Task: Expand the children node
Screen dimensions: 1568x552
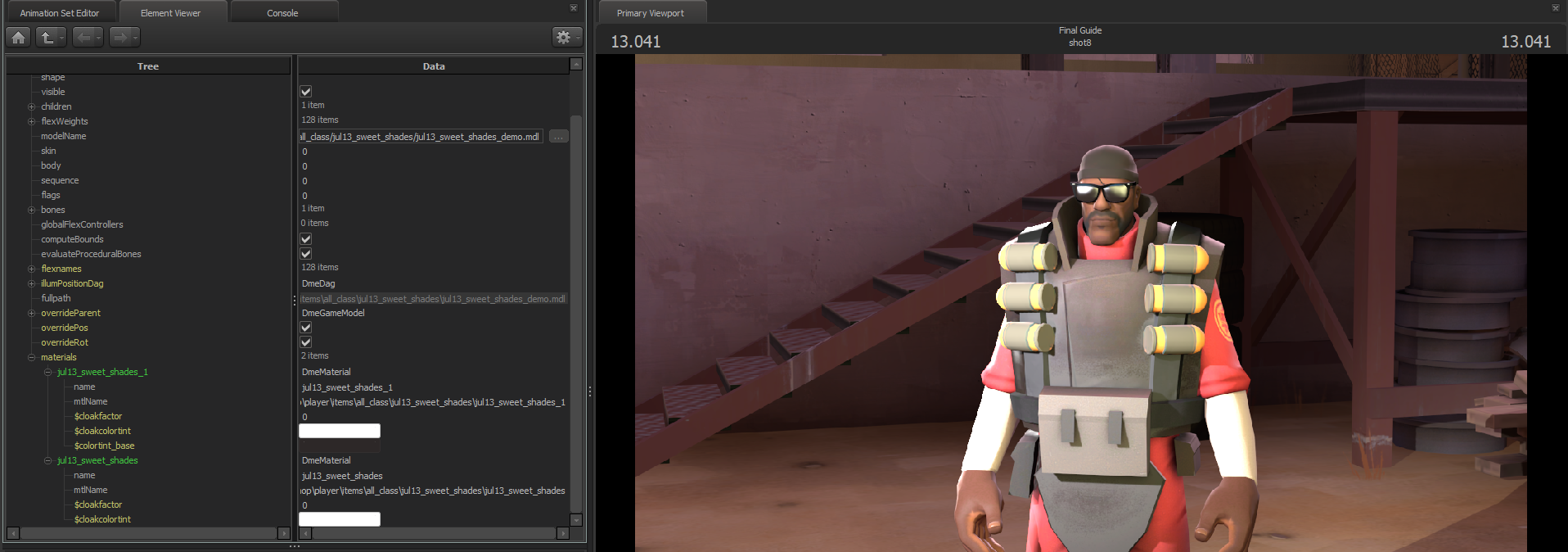Action: 32,106
